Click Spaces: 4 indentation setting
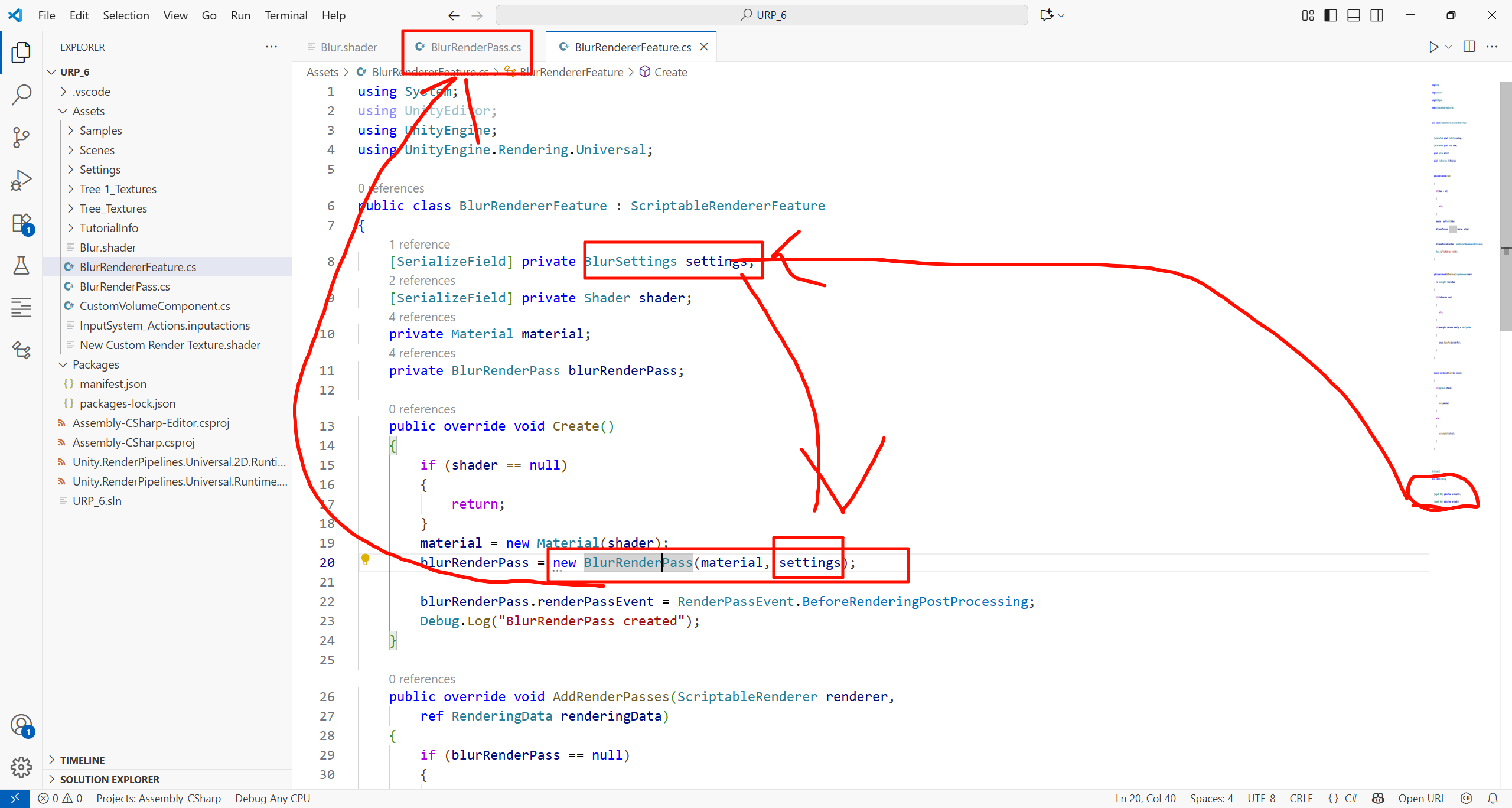This screenshot has height=808, width=1512. click(1211, 799)
